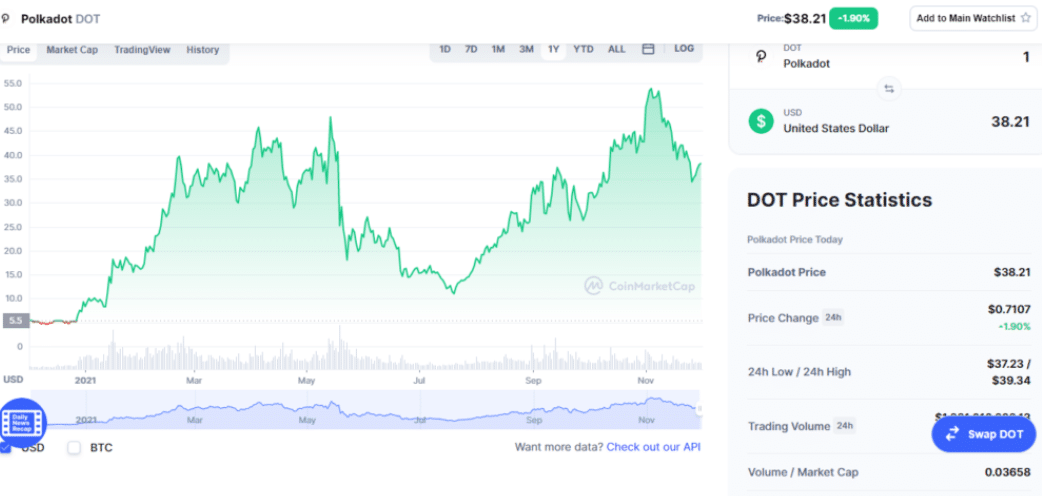This screenshot has height=496, width=1042.
Task: Click the 24h Low / 24h High label
Action: [799, 372]
